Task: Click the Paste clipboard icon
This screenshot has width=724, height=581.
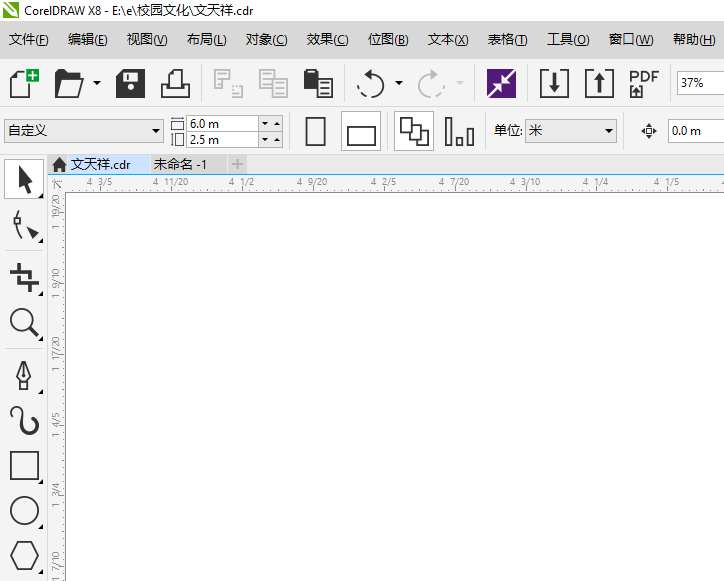Action: point(318,83)
